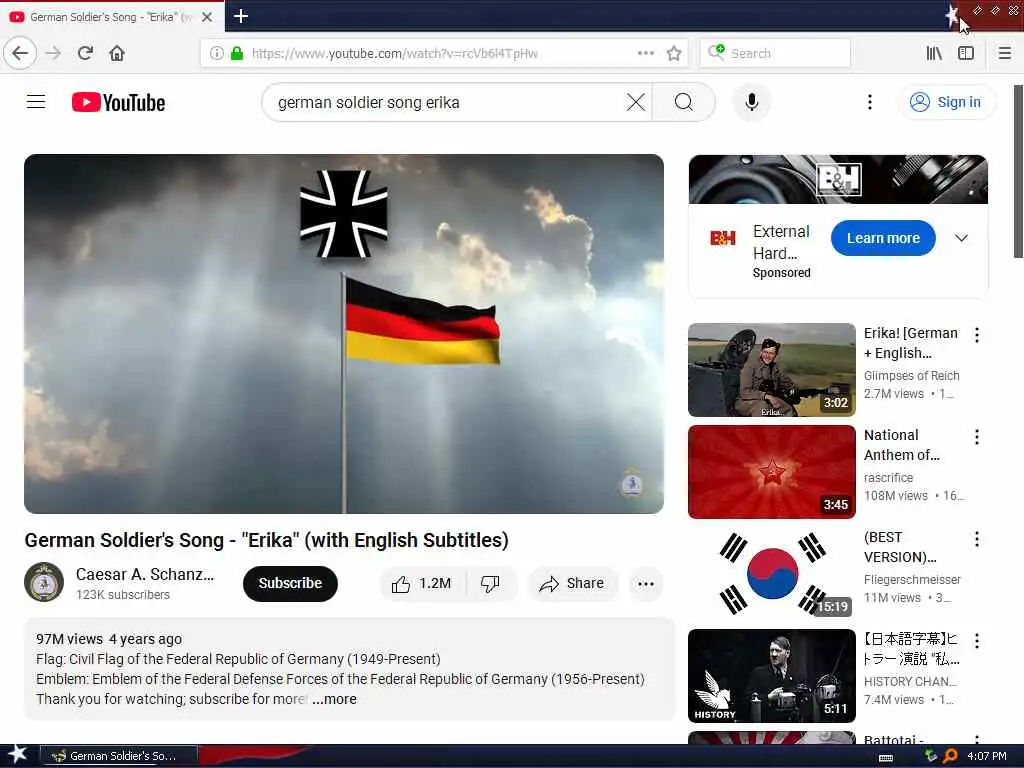
Task: Open YouTube settings three-dot menu
Action: (869, 102)
